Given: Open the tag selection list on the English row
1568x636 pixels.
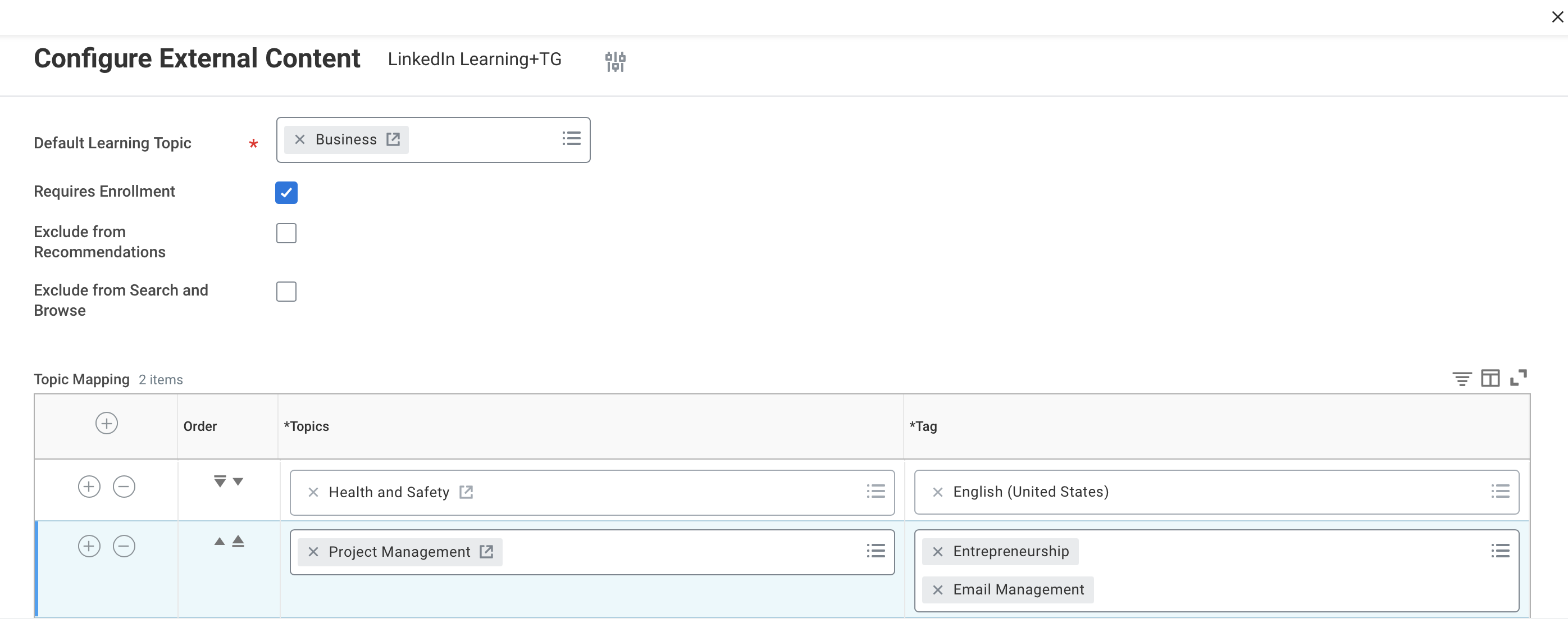Looking at the screenshot, I should (x=1500, y=491).
